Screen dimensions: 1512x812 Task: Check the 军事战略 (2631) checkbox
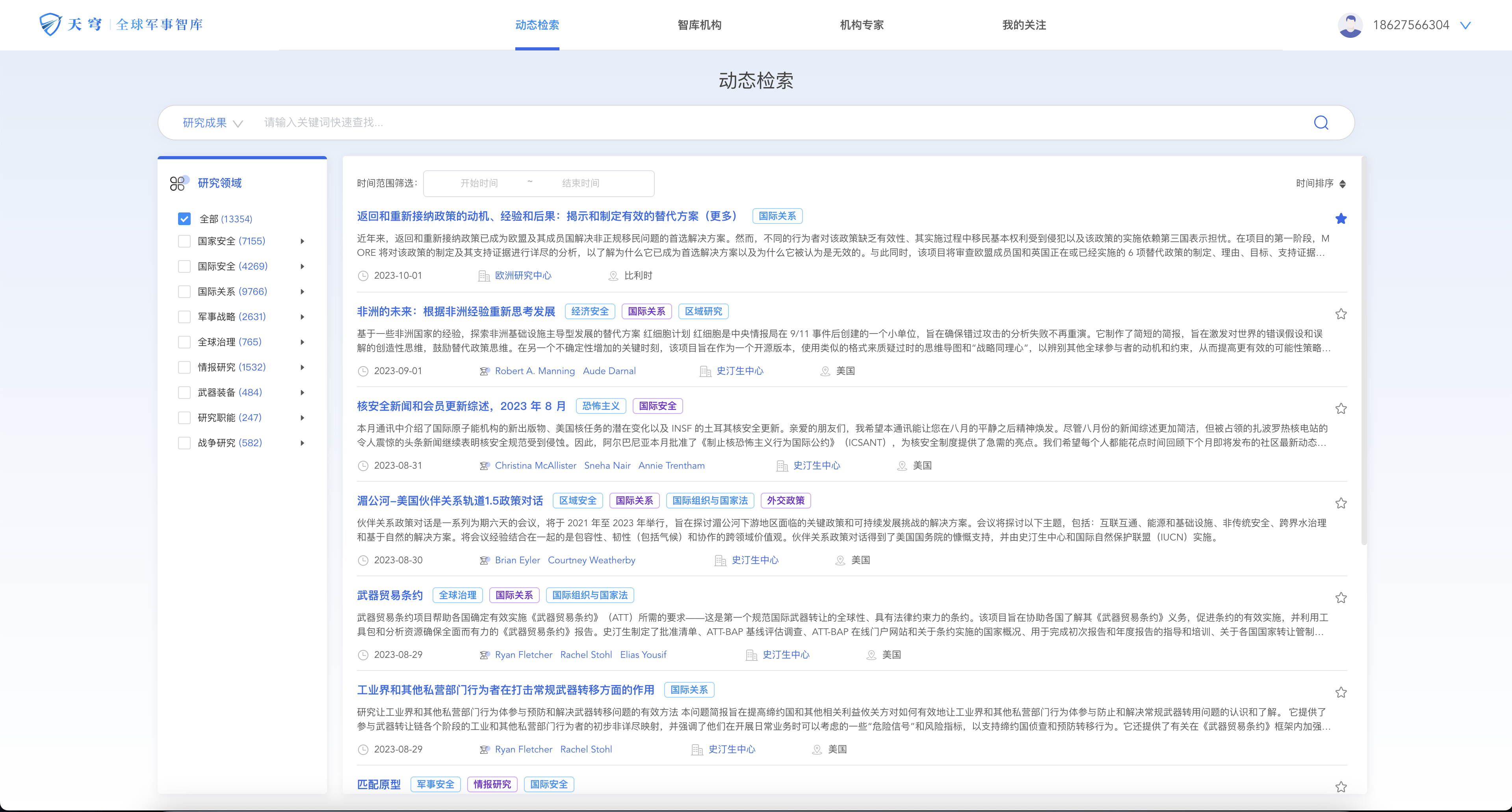pyautogui.click(x=184, y=317)
